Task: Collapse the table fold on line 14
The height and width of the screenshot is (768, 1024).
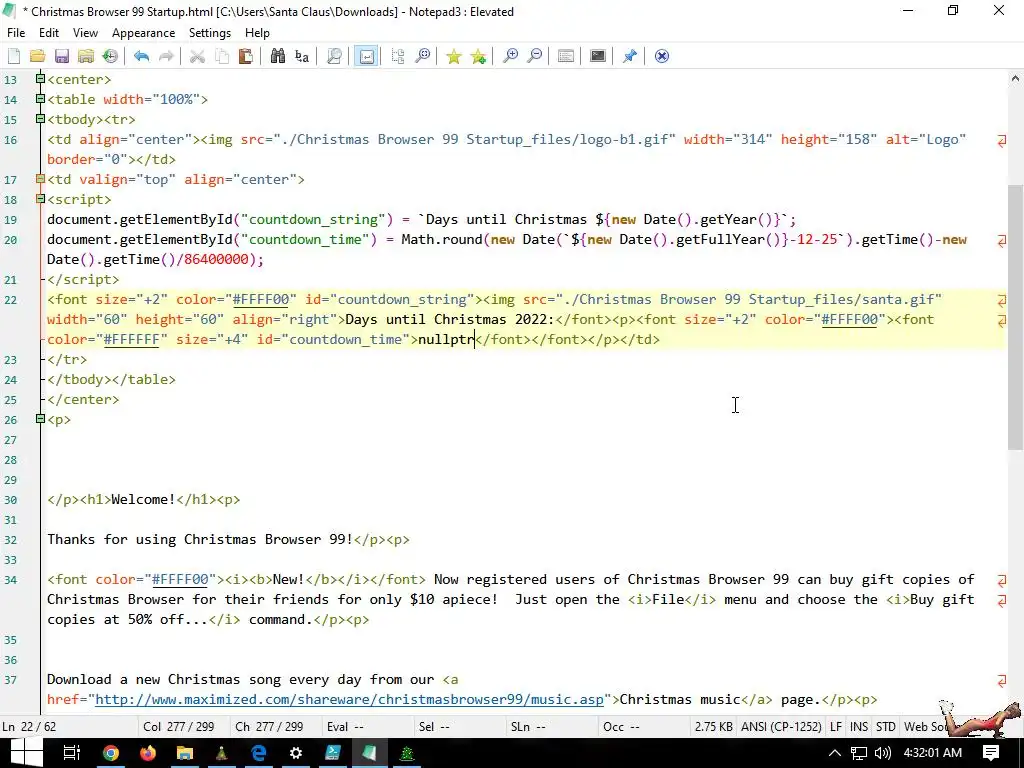Action: pyautogui.click(x=40, y=99)
